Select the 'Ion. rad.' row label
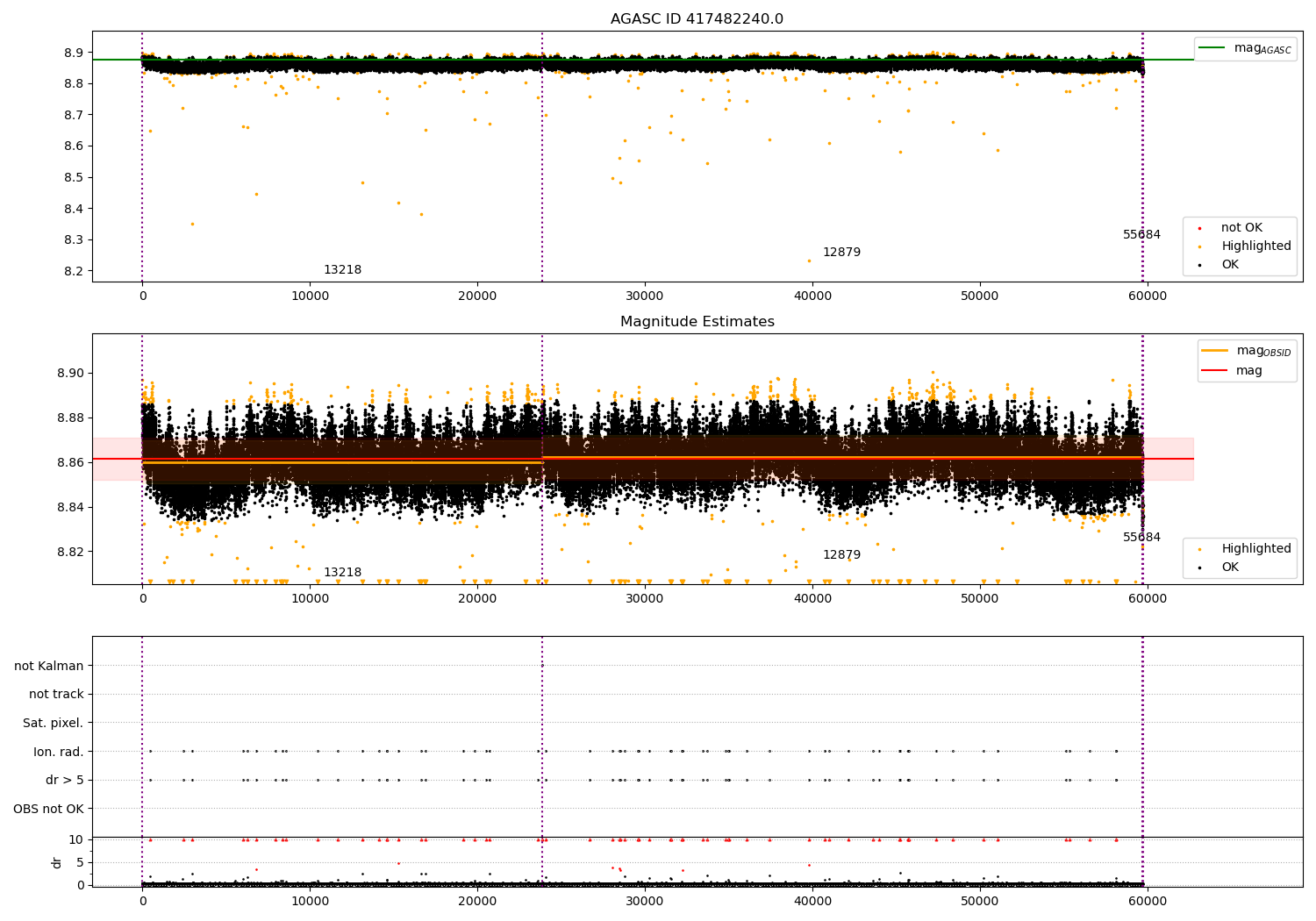This screenshot has height=921, width=1316. click(59, 752)
